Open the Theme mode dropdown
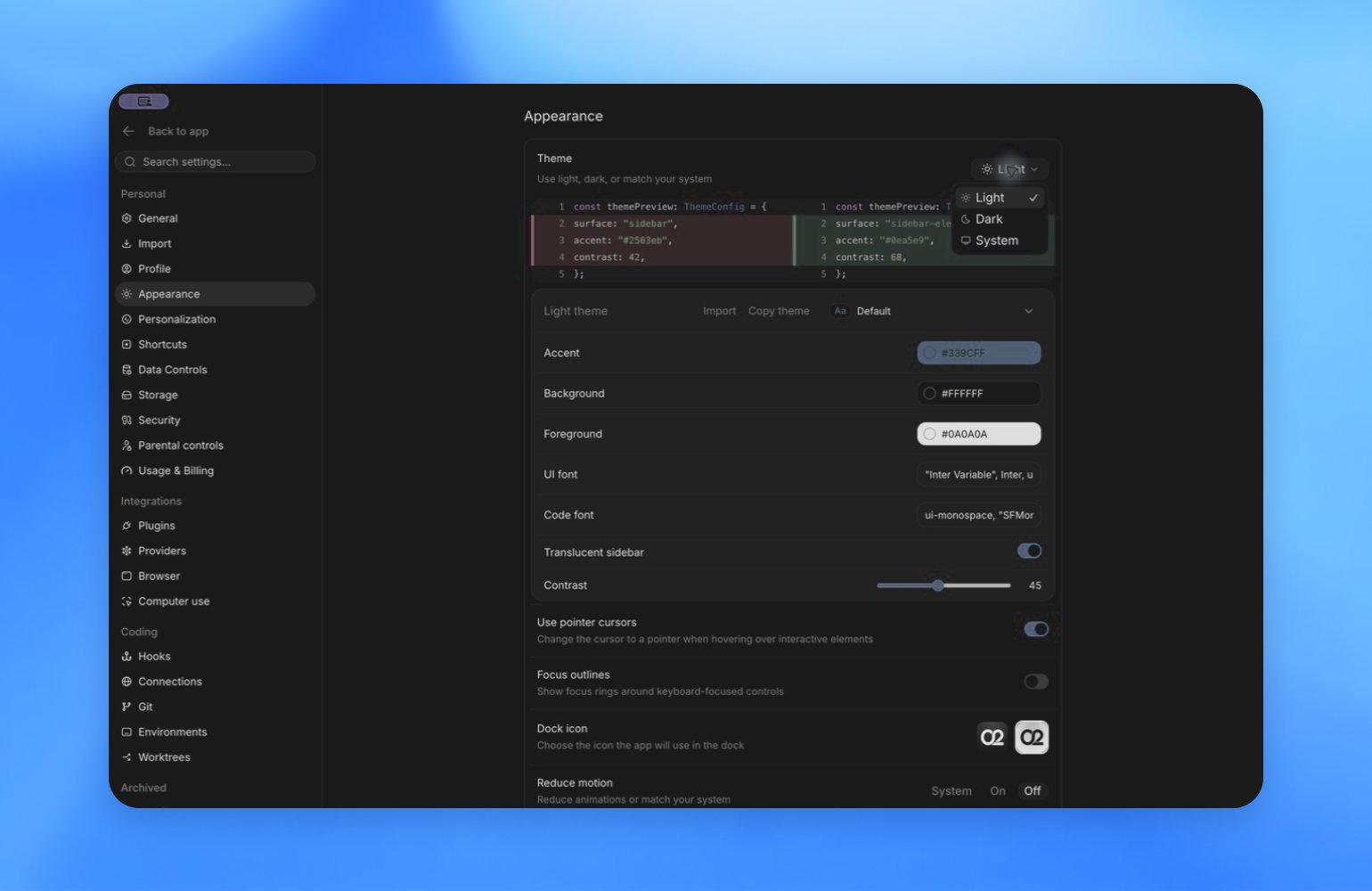The height and width of the screenshot is (891, 1372). point(1009,168)
